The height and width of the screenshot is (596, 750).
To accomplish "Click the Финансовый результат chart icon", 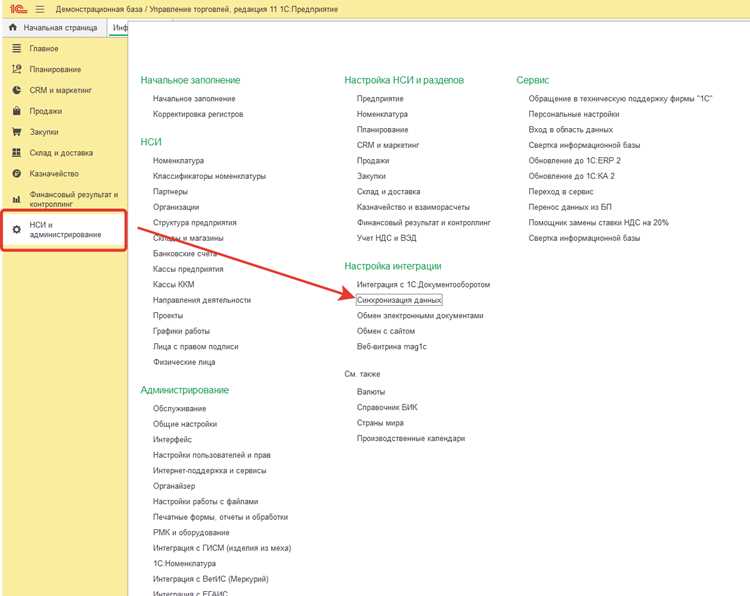I will 17,199.
